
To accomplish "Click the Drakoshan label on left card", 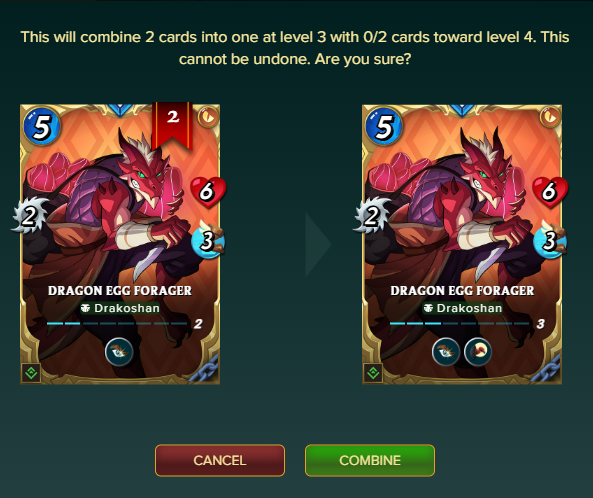I will point(120,308).
